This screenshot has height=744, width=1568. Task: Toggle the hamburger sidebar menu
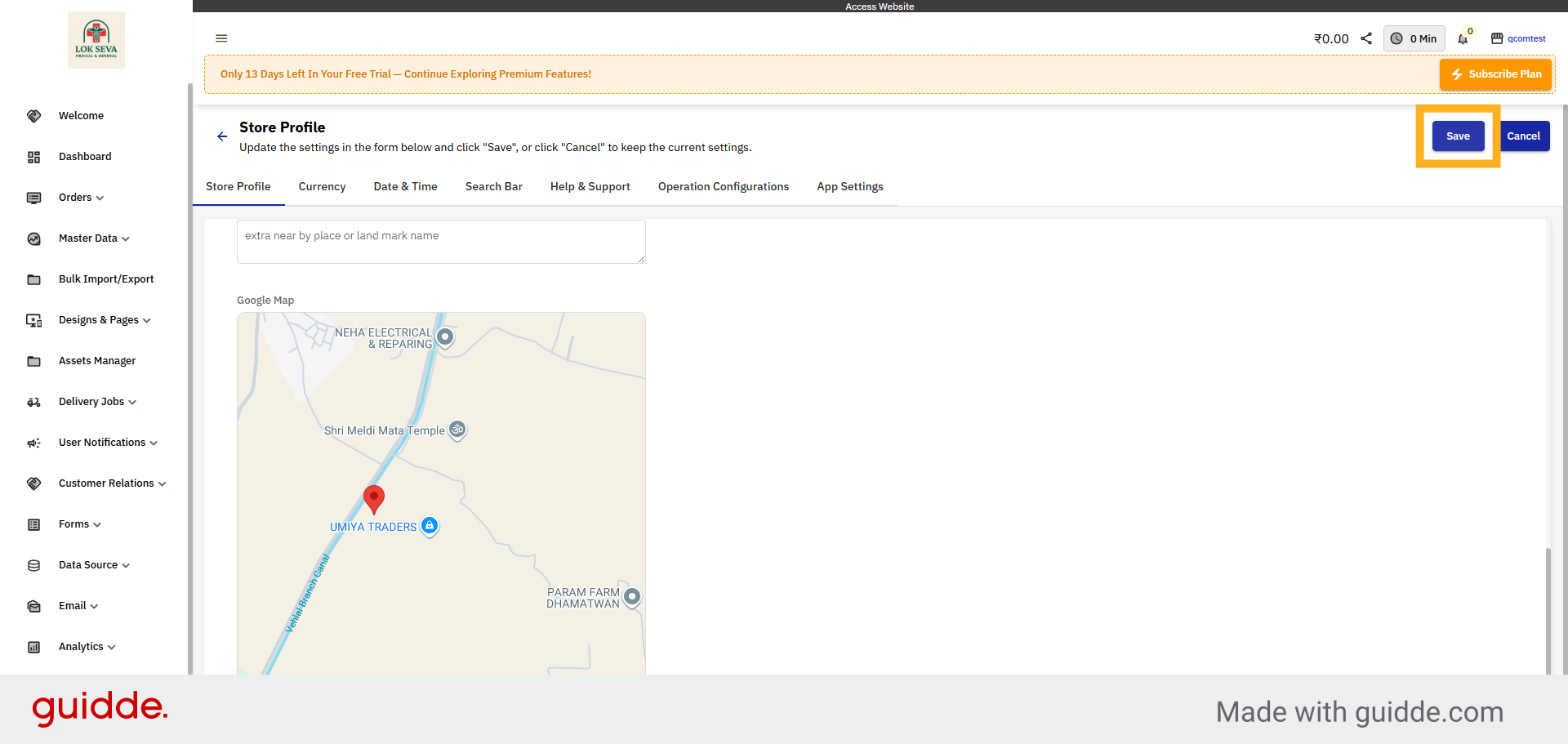click(x=221, y=38)
